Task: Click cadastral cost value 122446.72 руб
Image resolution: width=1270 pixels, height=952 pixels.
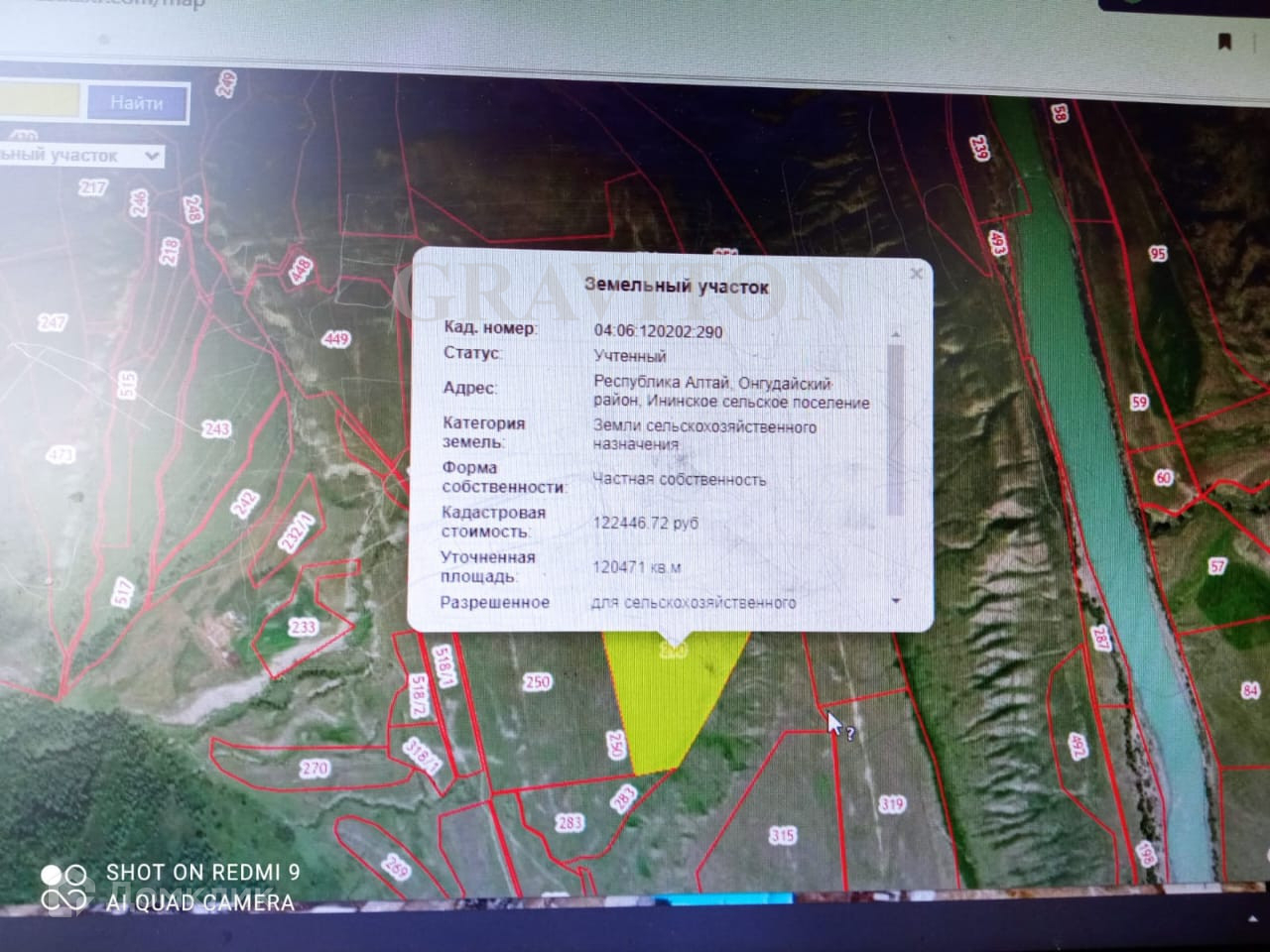Action: pyautogui.click(x=646, y=523)
